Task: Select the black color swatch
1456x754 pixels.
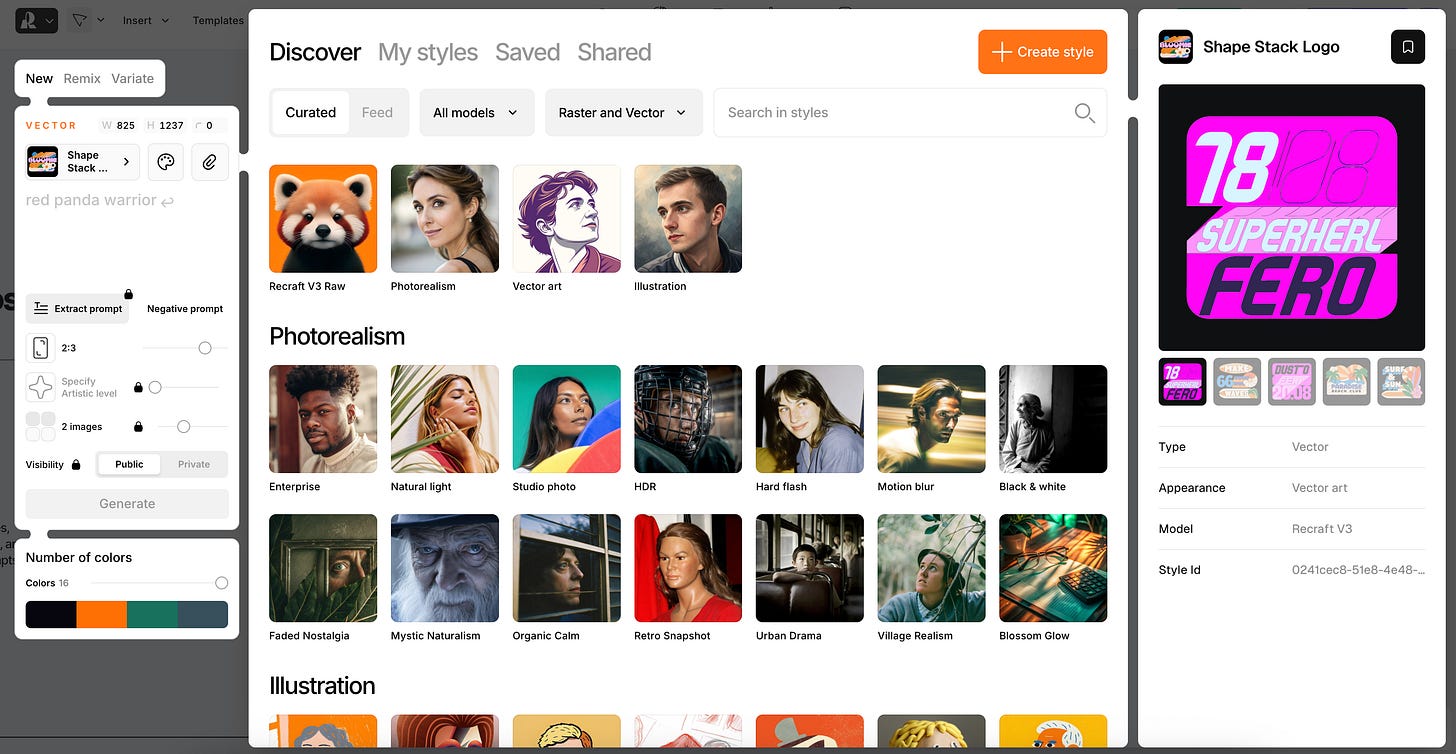Action: click(x=51, y=614)
